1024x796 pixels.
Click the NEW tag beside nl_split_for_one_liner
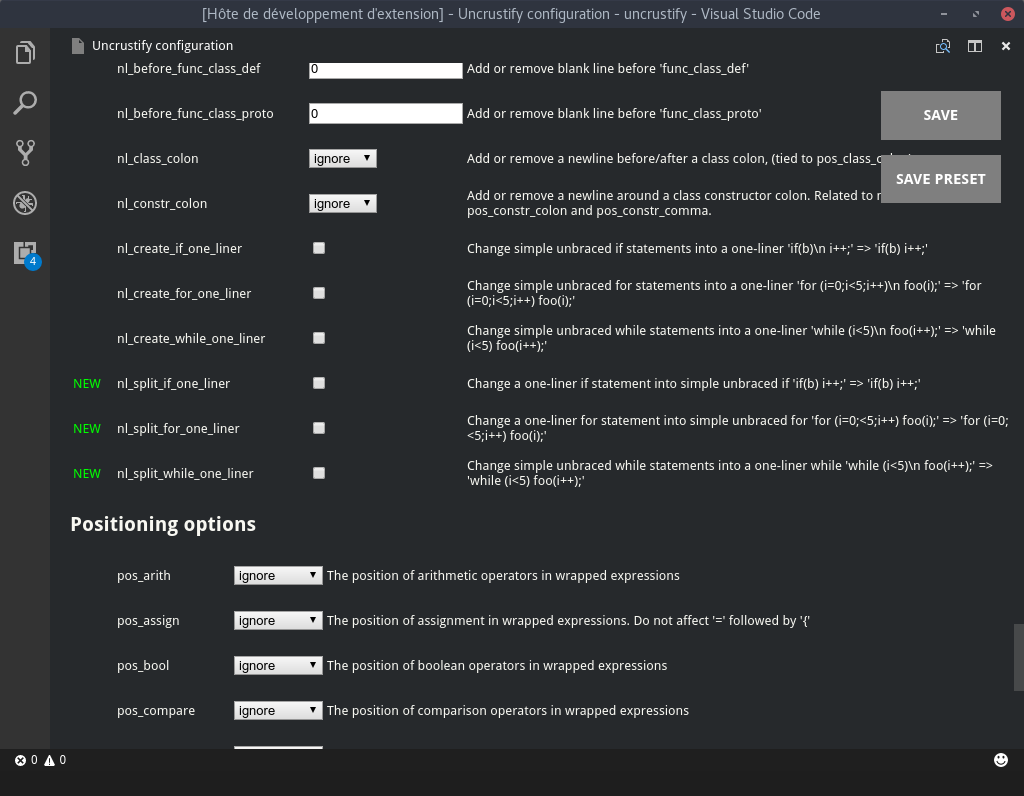[87, 429]
